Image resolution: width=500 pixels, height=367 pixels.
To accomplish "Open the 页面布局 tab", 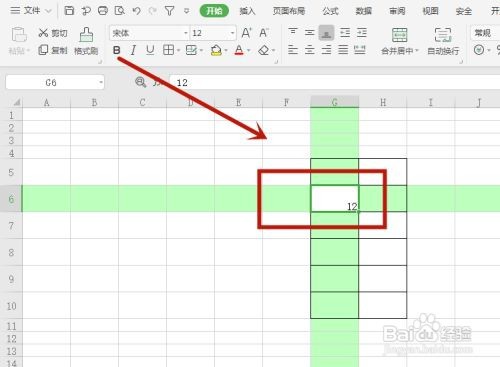I will click(289, 11).
